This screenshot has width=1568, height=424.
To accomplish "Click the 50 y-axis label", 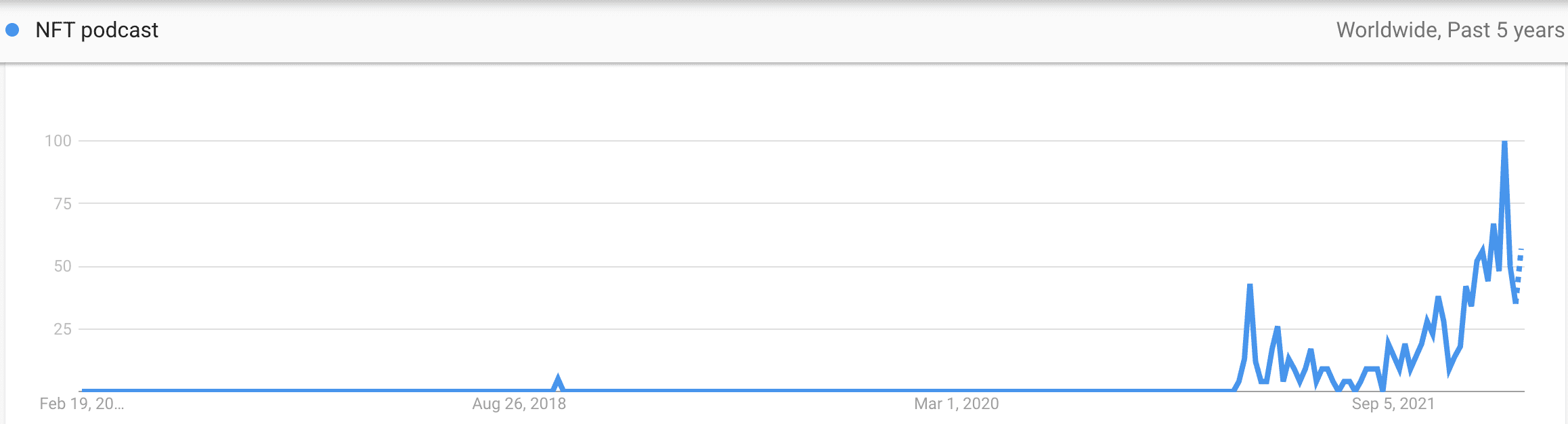I will [x=62, y=266].
